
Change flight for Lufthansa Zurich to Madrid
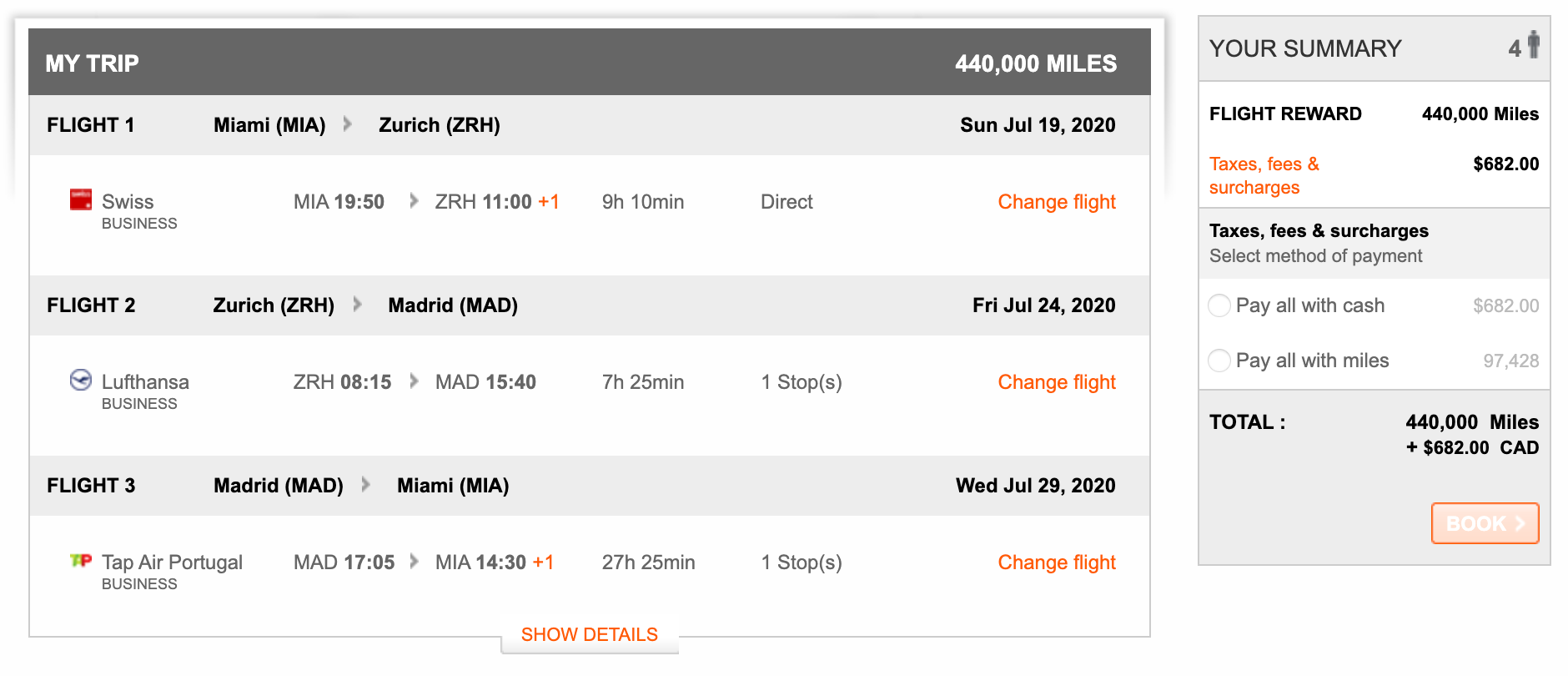[x=1056, y=382]
